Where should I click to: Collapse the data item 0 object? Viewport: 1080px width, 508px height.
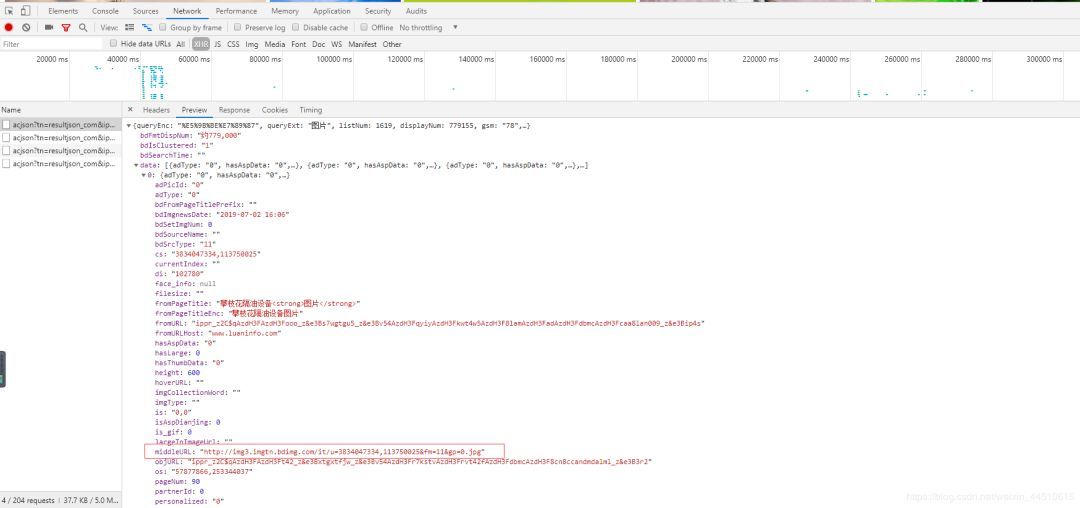[143, 176]
